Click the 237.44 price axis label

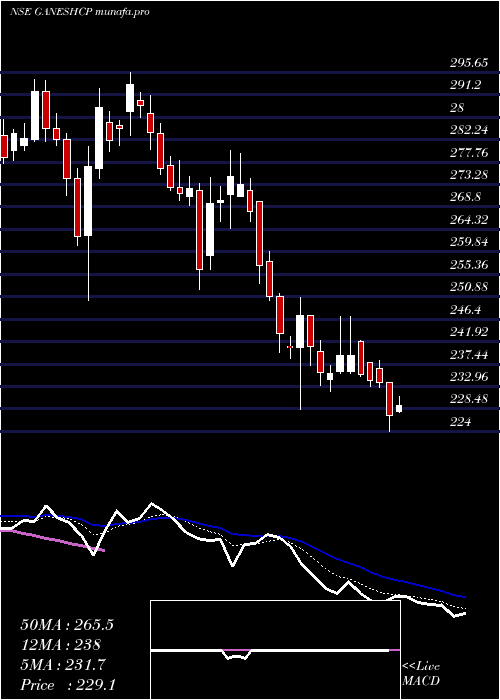[468, 354]
